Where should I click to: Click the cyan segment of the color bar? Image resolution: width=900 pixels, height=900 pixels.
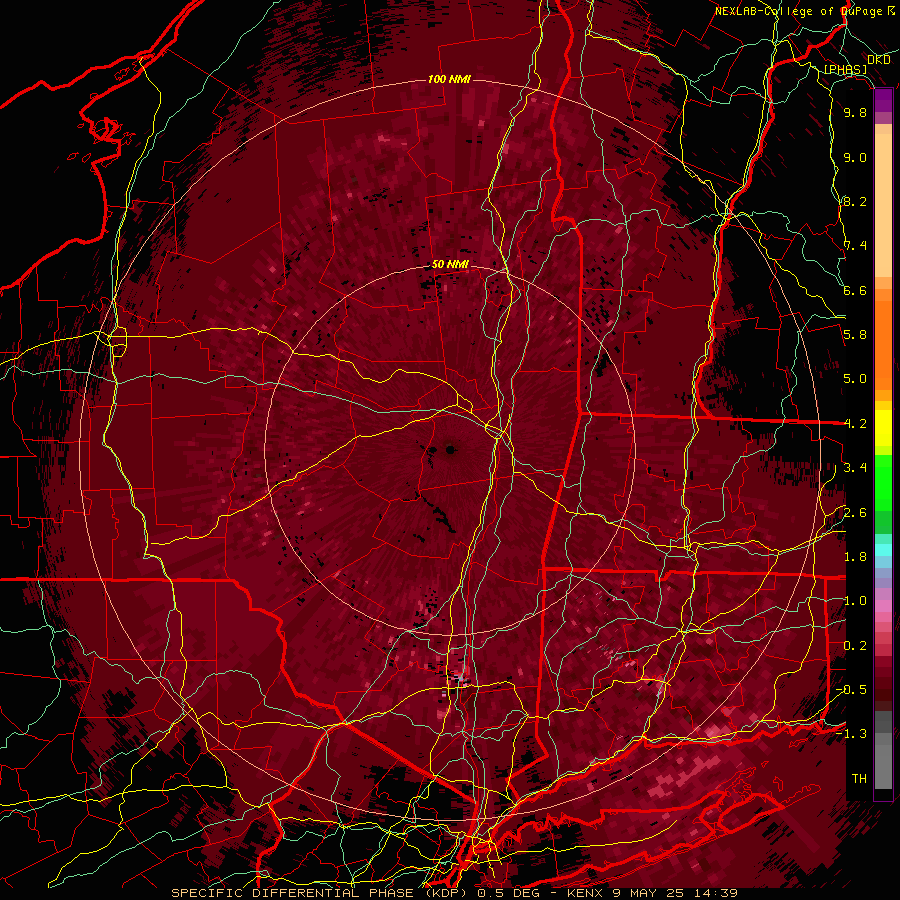tap(883, 550)
